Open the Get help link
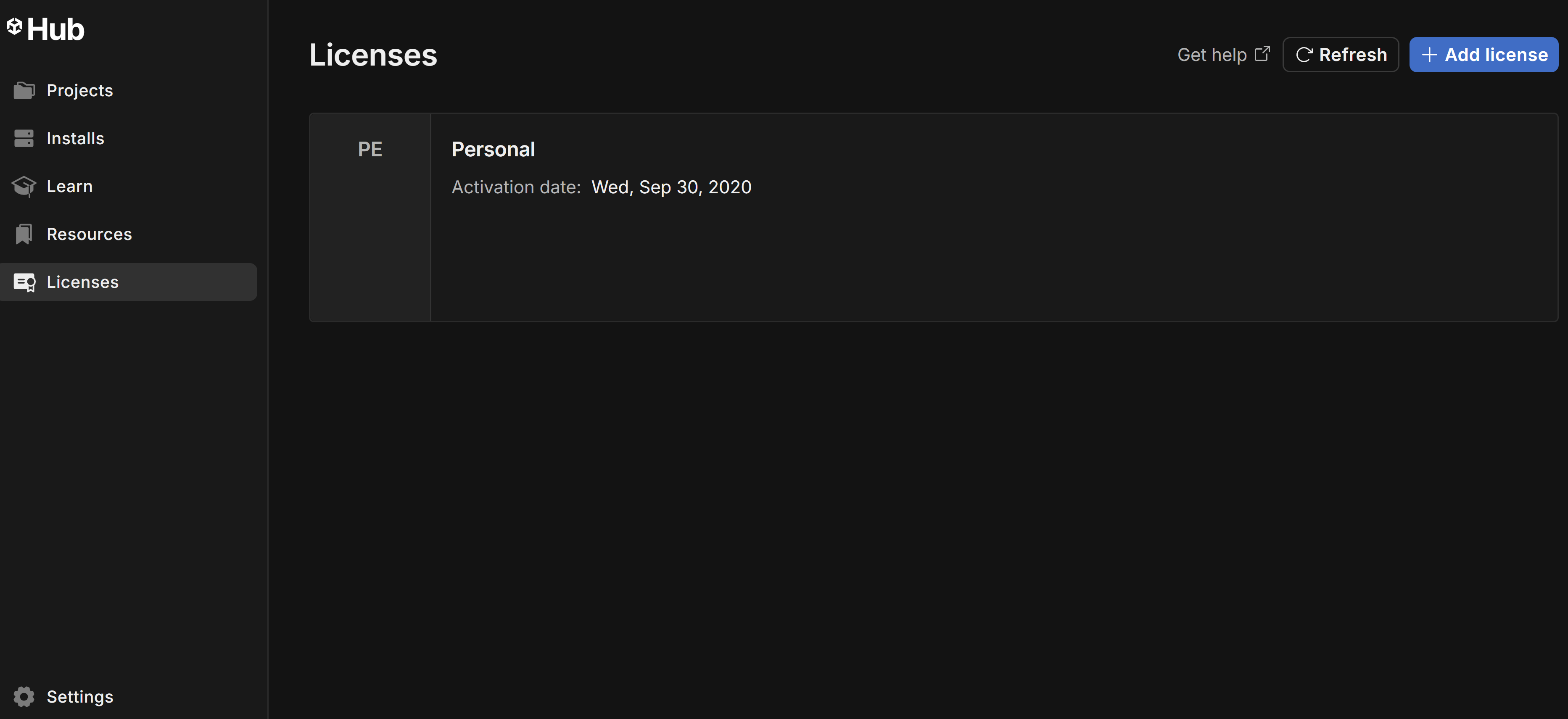This screenshot has width=1568, height=719. [x=1212, y=54]
